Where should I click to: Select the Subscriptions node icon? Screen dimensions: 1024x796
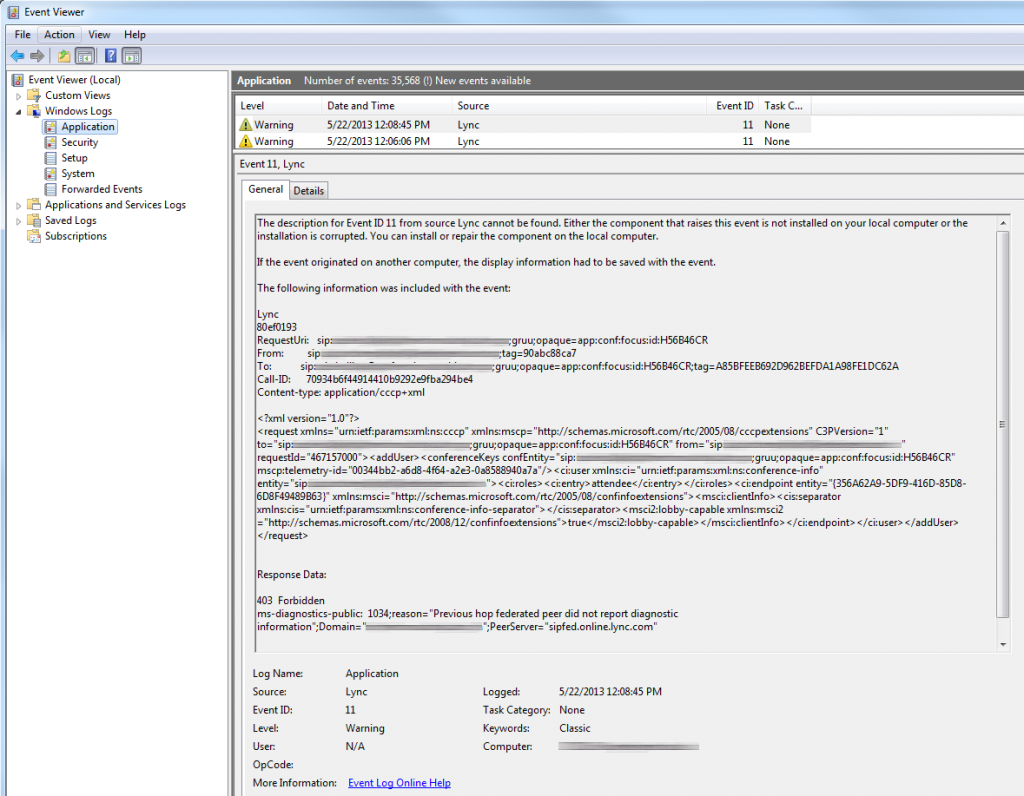[x=35, y=236]
